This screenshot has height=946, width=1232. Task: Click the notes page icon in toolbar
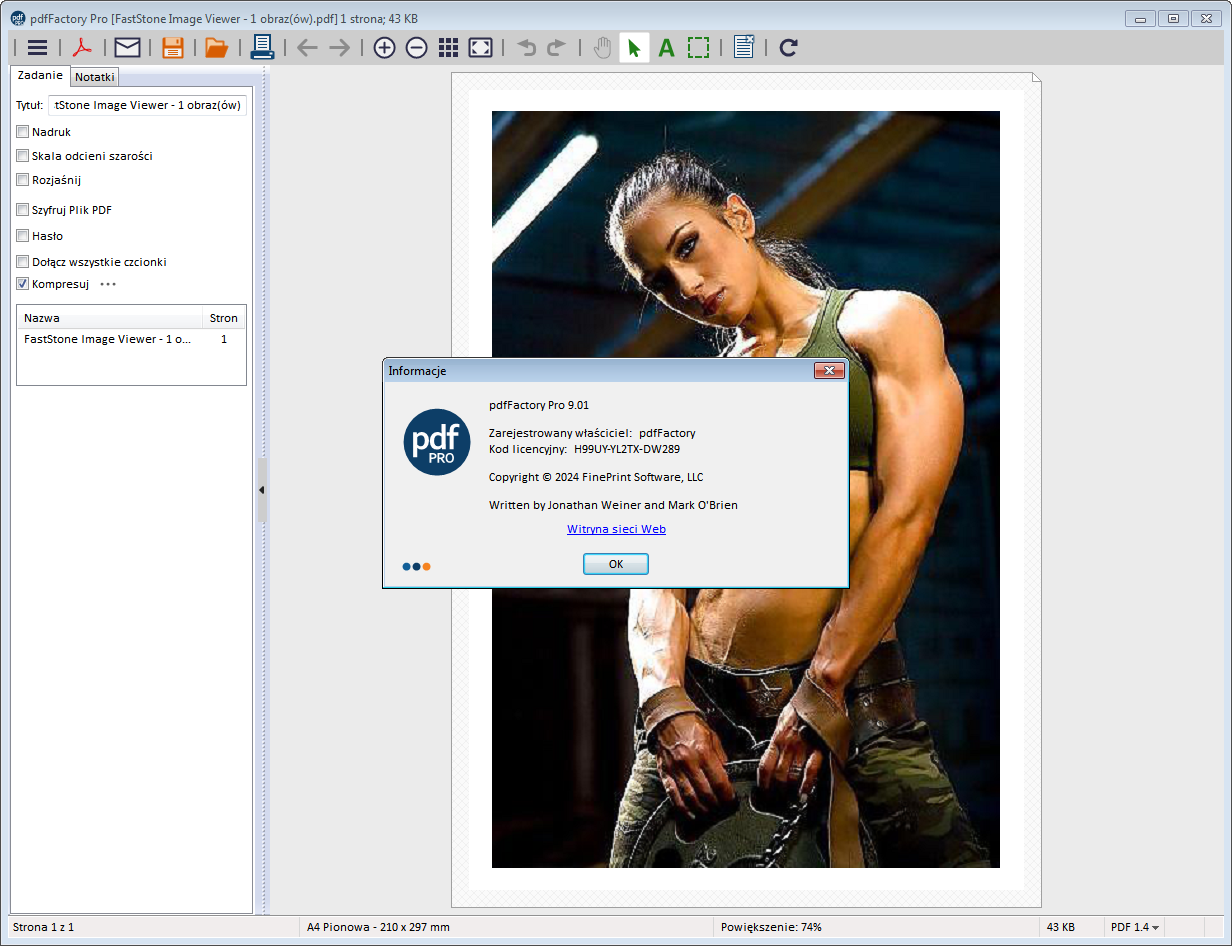[x=743, y=47]
